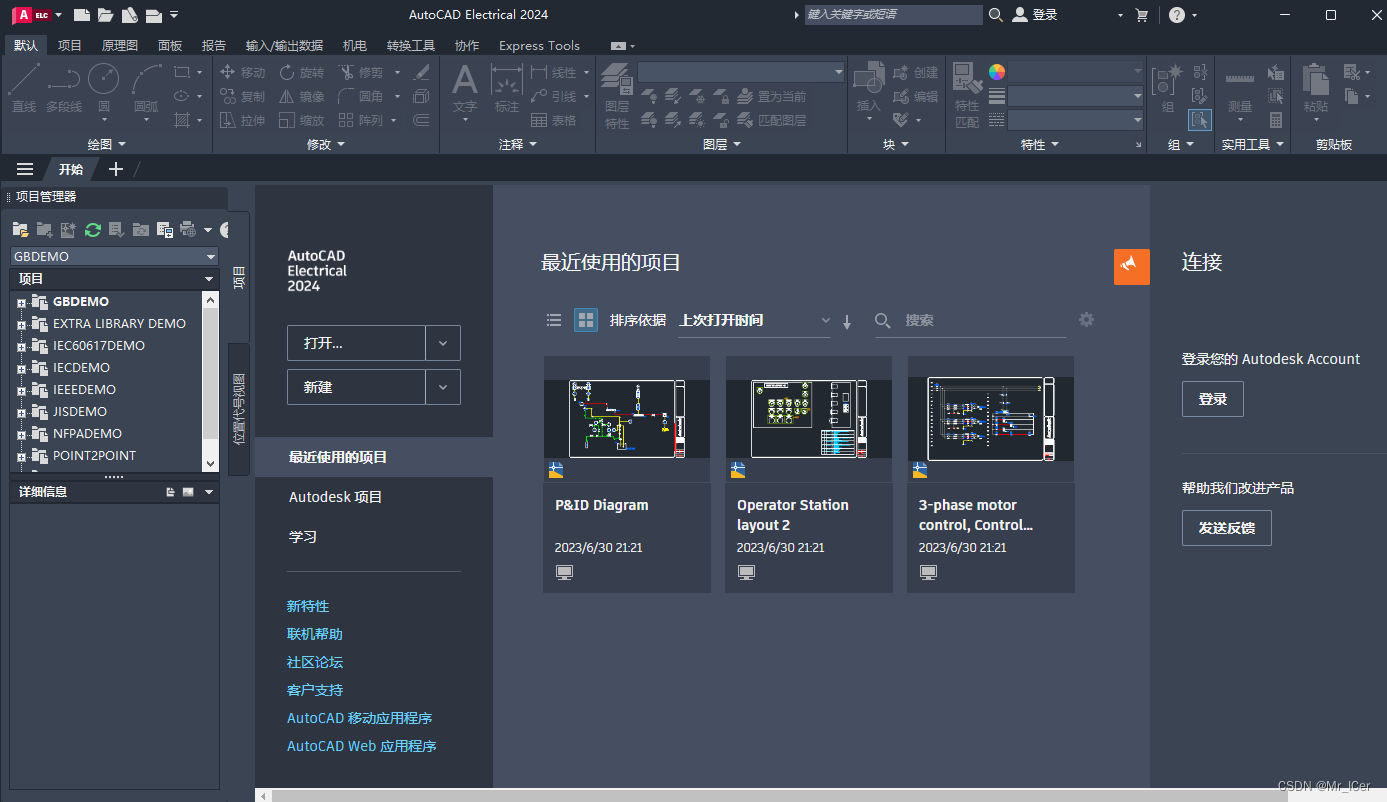1387x802 pixels.
Task: Switch recent projects to grid view
Action: tap(586, 320)
